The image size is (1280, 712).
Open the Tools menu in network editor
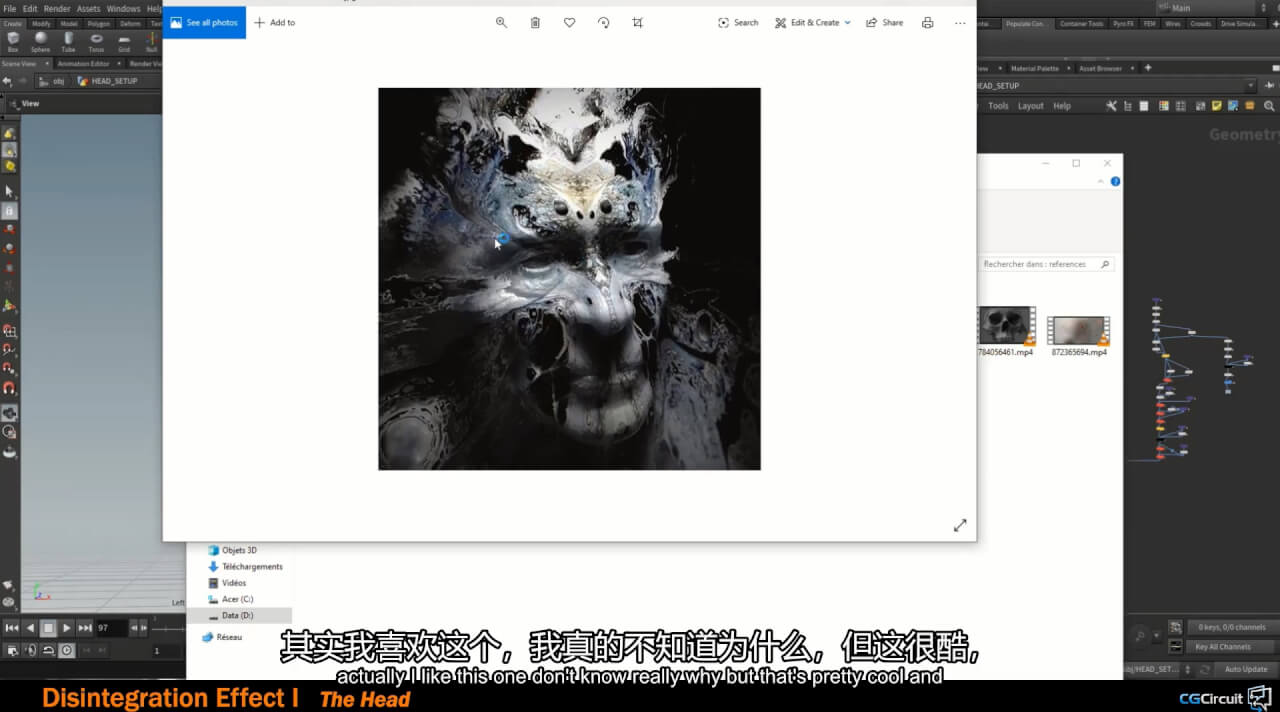click(998, 106)
